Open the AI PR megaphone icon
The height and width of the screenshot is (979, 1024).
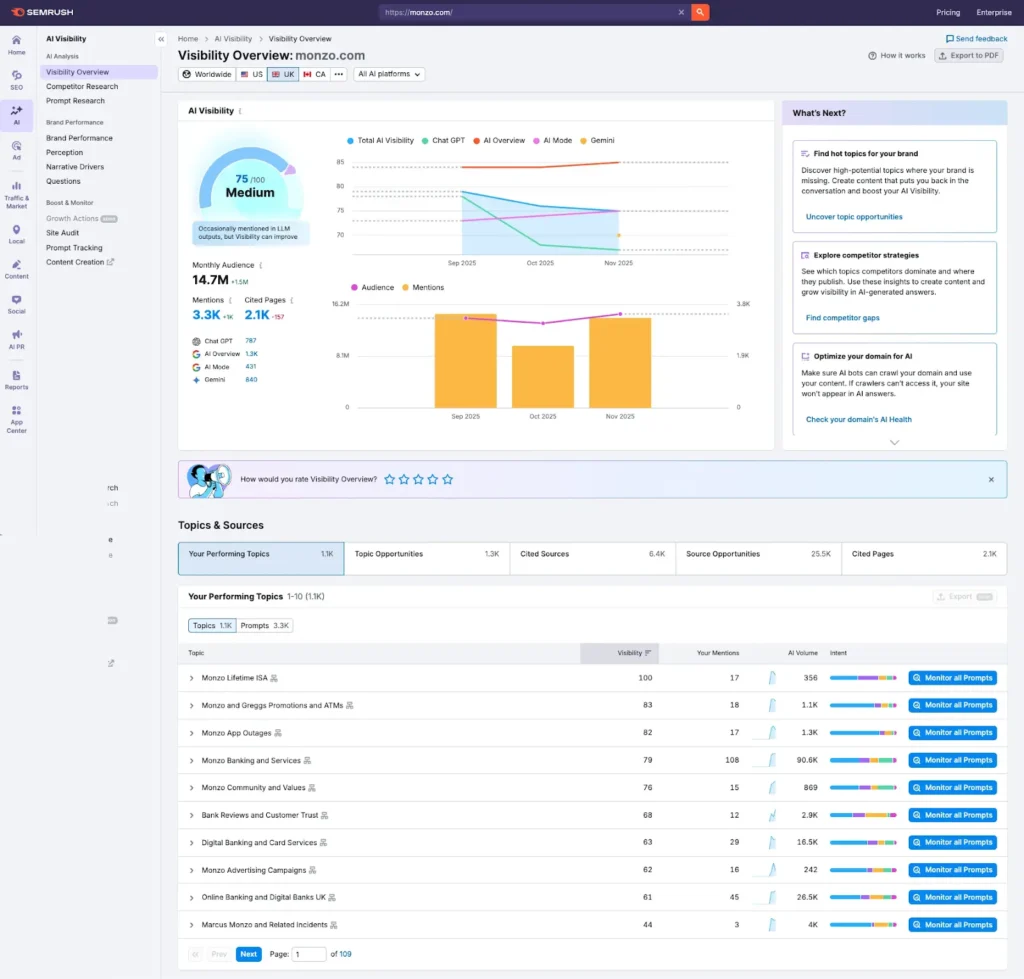(x=16, y=340)
